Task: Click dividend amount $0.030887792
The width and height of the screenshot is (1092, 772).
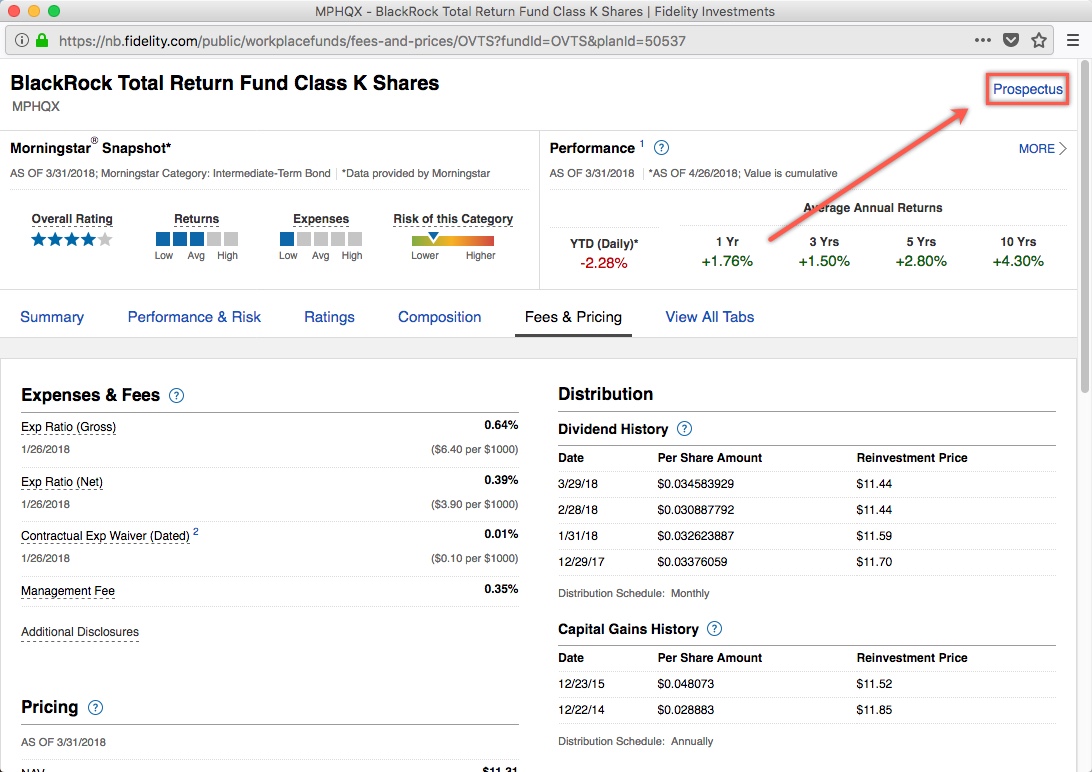Action: pos(696,510)
